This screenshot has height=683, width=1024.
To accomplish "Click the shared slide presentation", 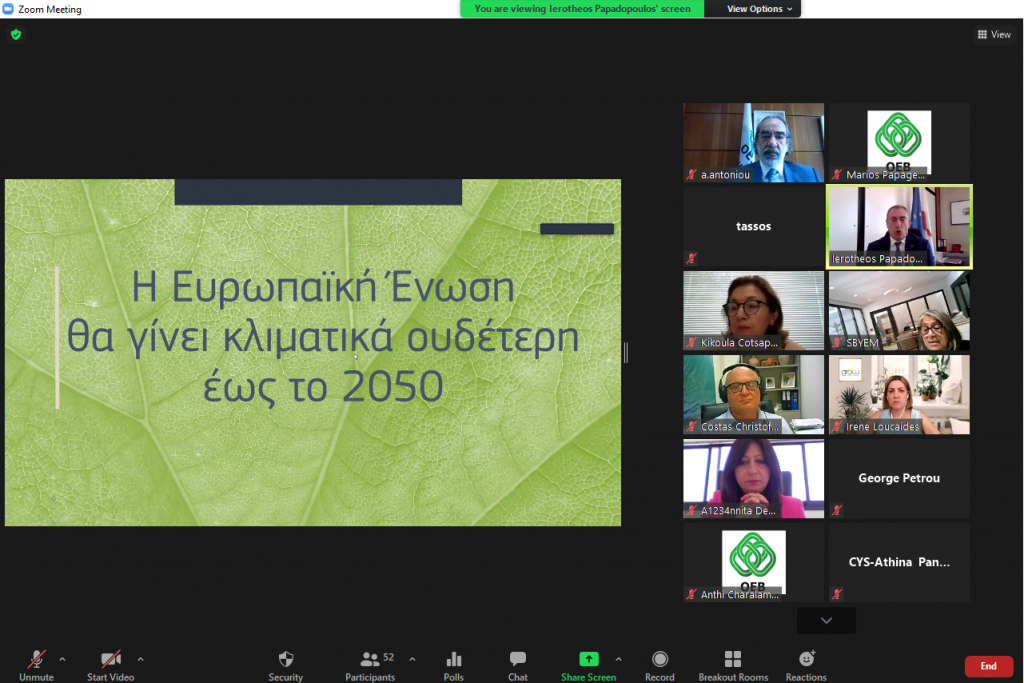I will (x=313, y=353).
